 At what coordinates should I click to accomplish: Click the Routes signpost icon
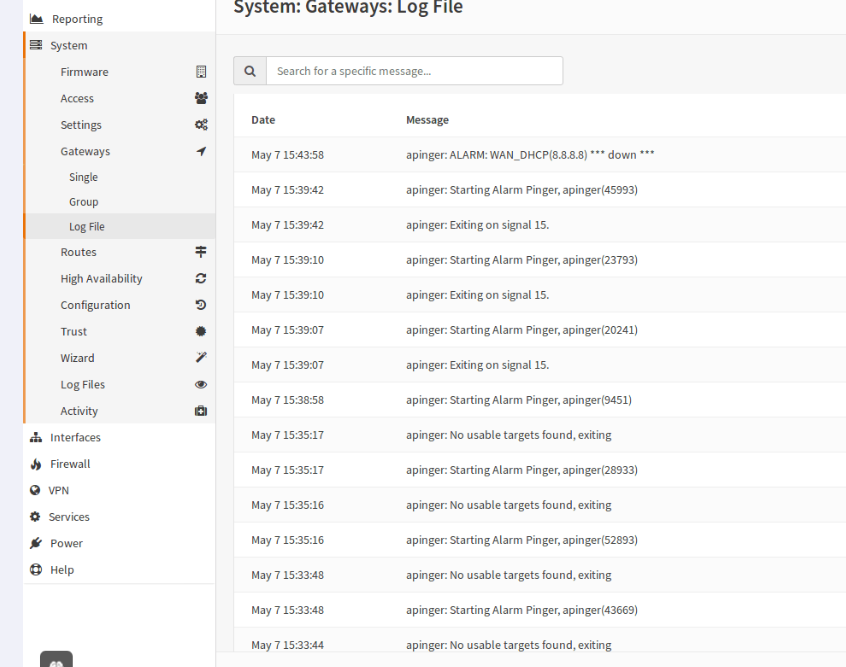pyautogui.click(x=201, y=252)
